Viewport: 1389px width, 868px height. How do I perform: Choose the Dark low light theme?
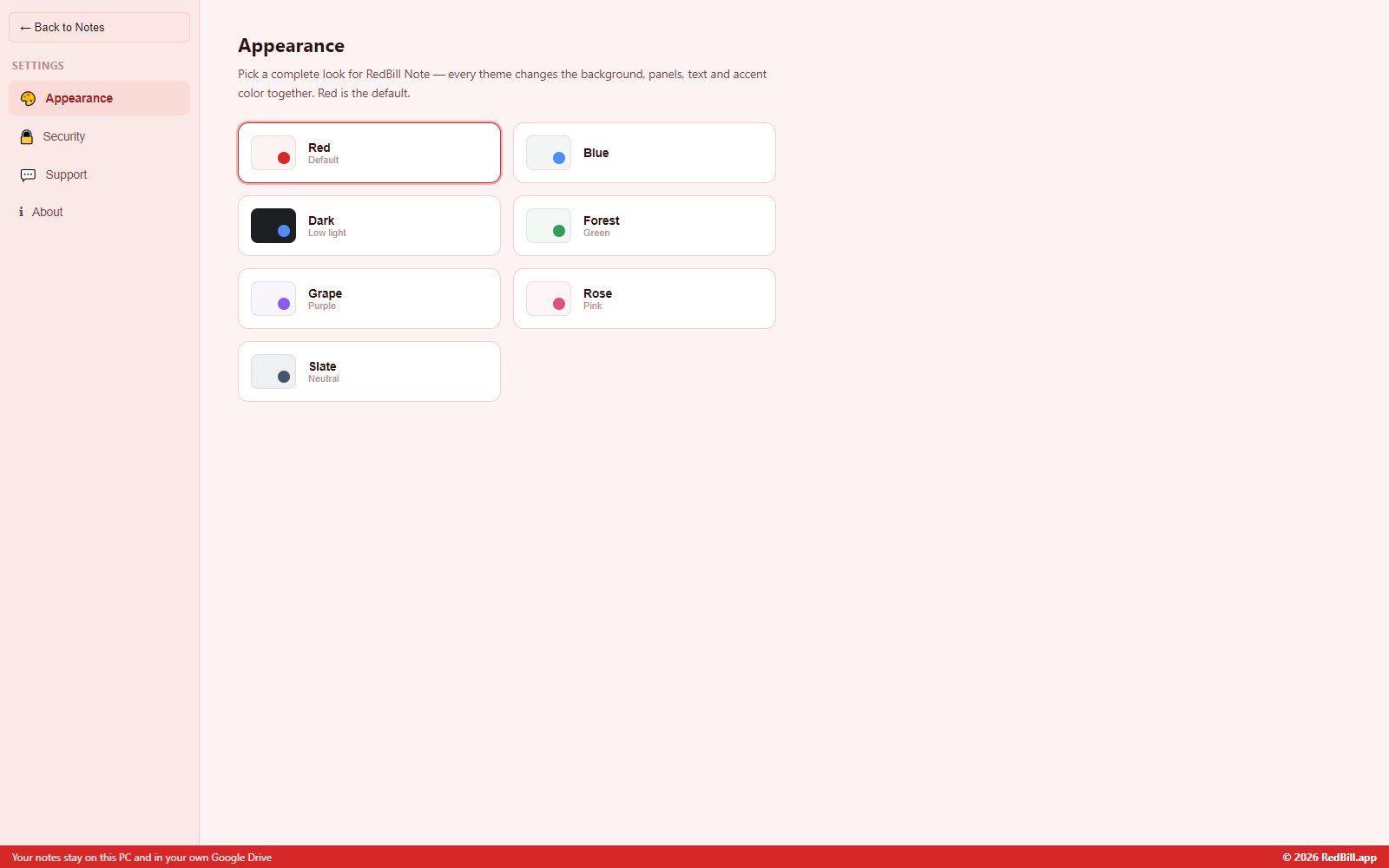coord(369,226)
